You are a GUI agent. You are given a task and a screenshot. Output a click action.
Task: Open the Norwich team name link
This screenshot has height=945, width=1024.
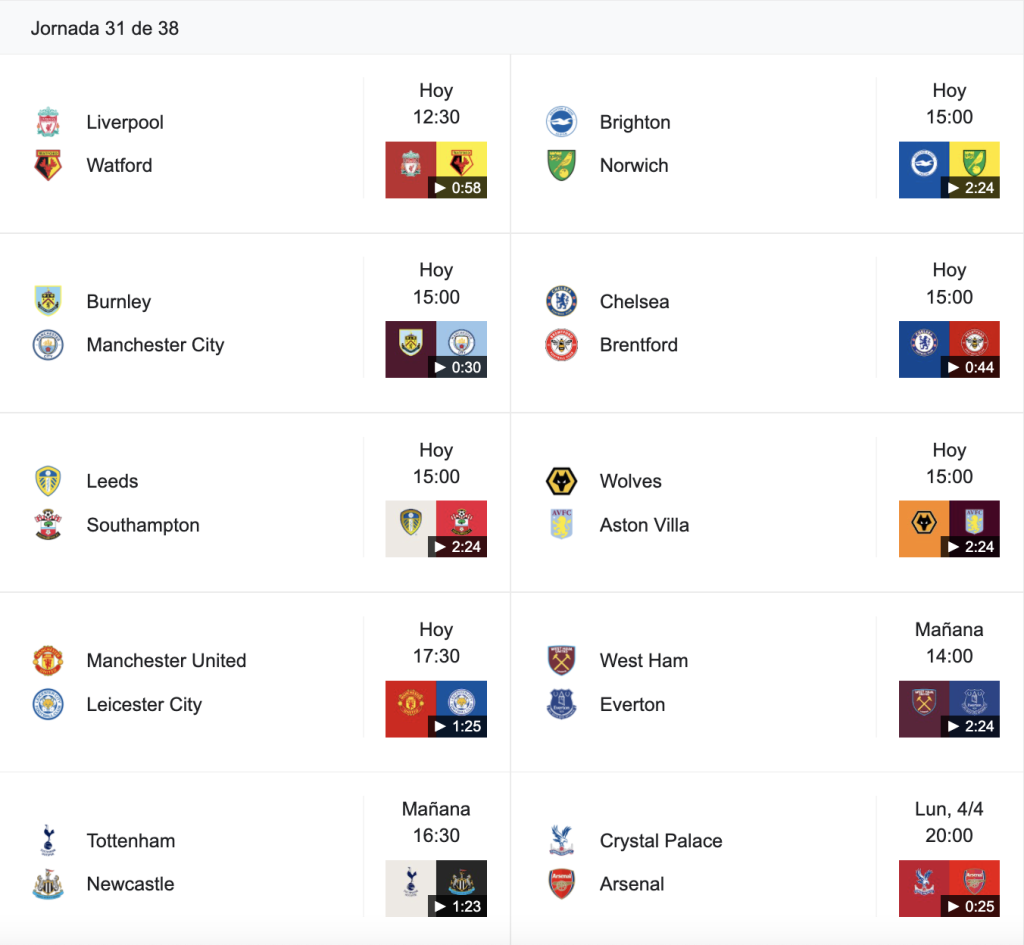click(x=633, y=165)
